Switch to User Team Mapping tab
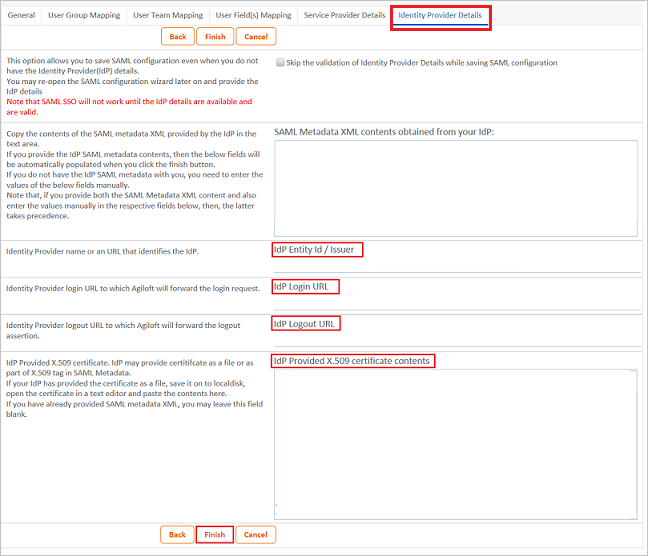The image size is (648, 556). pos(168,15)
